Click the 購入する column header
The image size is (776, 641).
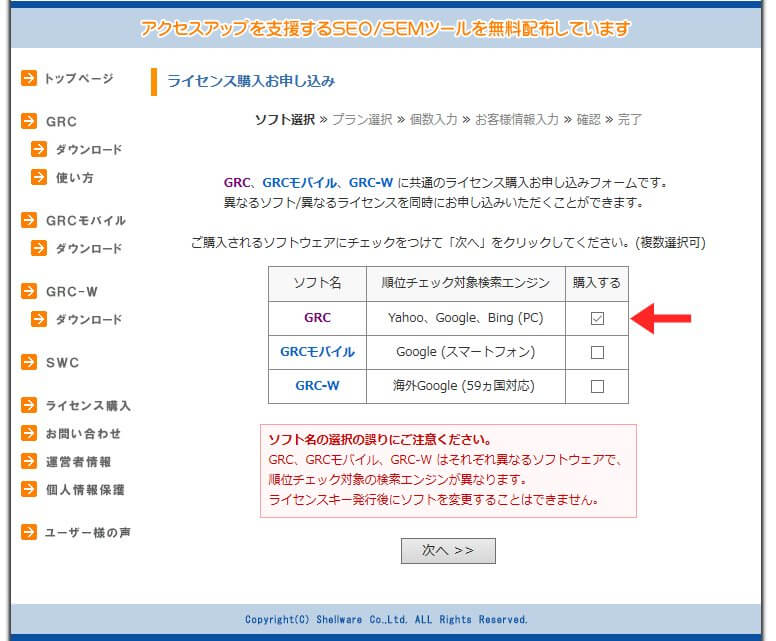[x=597, y=284]
